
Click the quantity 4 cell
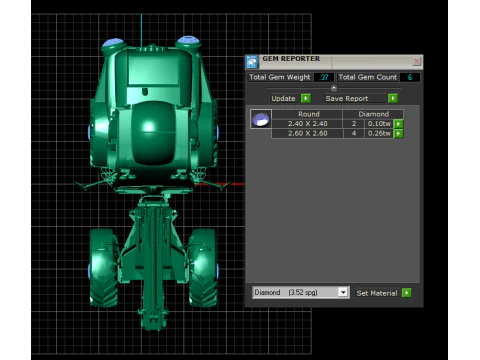point(354,134)
